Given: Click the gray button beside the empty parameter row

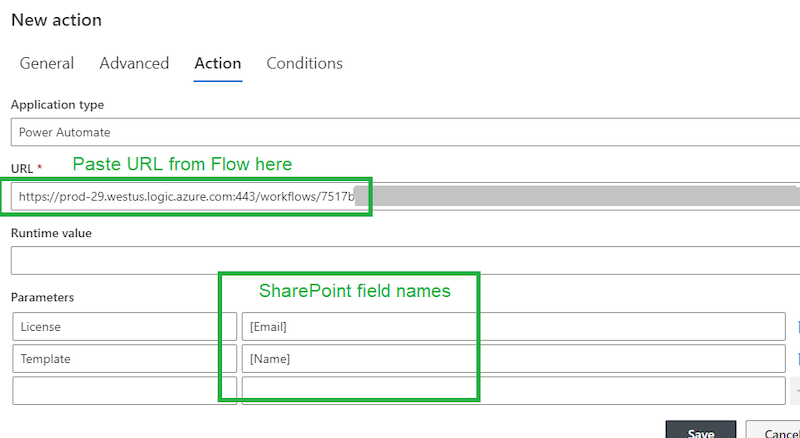Looking at the screenshot, I should click(x=795, y=391).
